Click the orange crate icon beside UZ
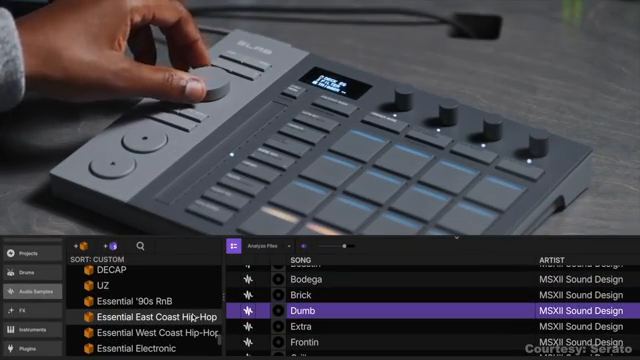 pos(89,286)
